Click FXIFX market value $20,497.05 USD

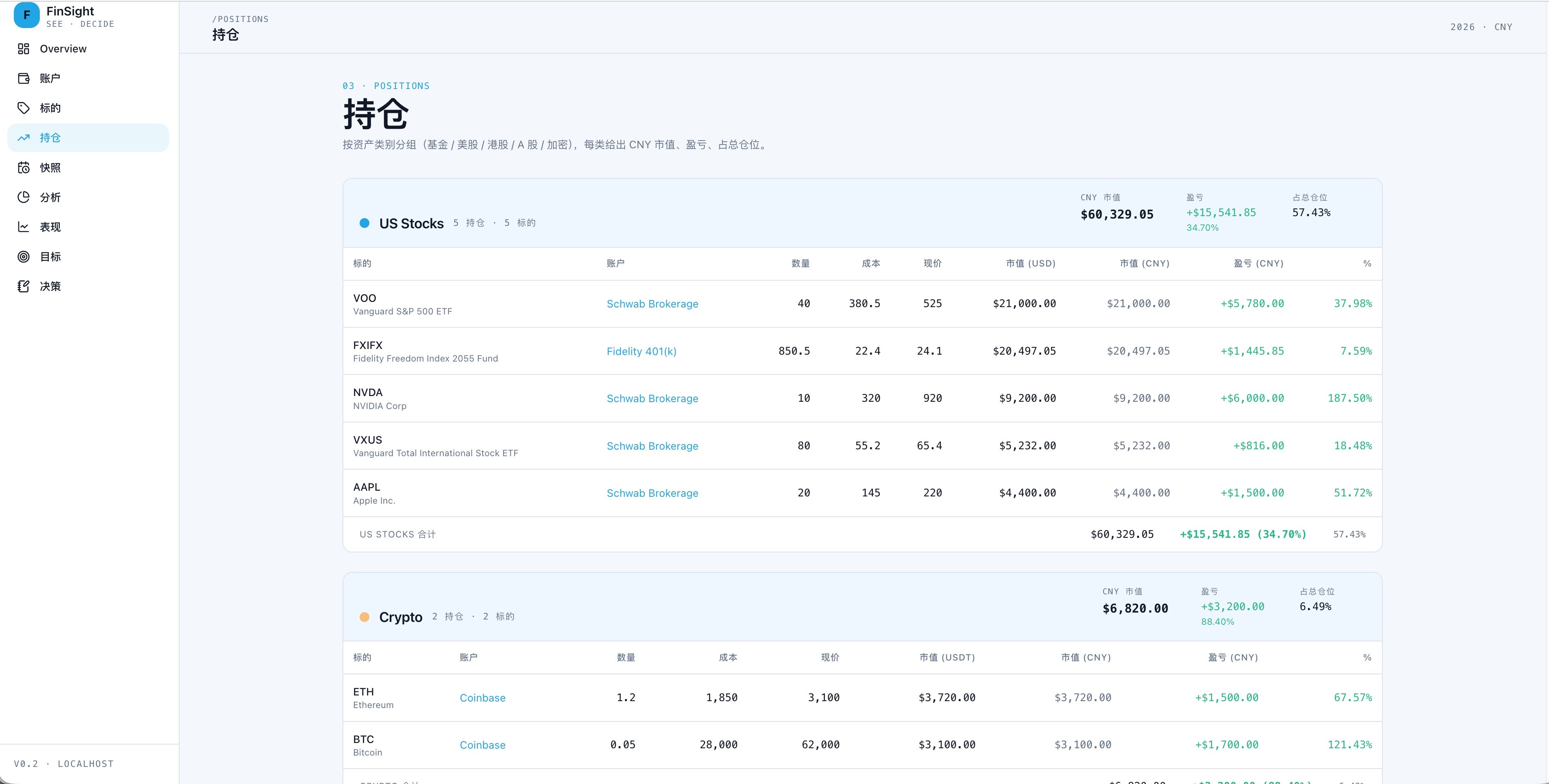click(1024, 351)
